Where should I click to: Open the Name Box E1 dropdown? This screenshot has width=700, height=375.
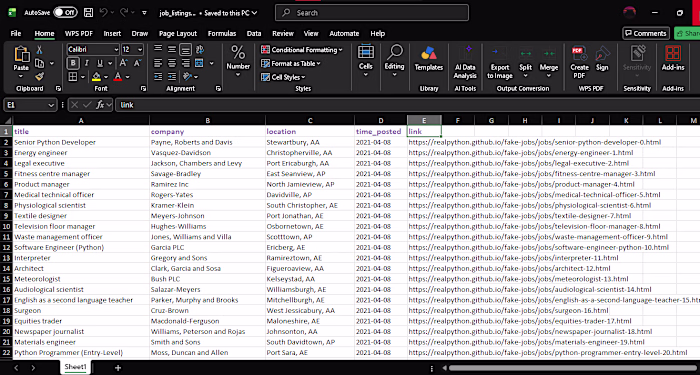point(51,105)
